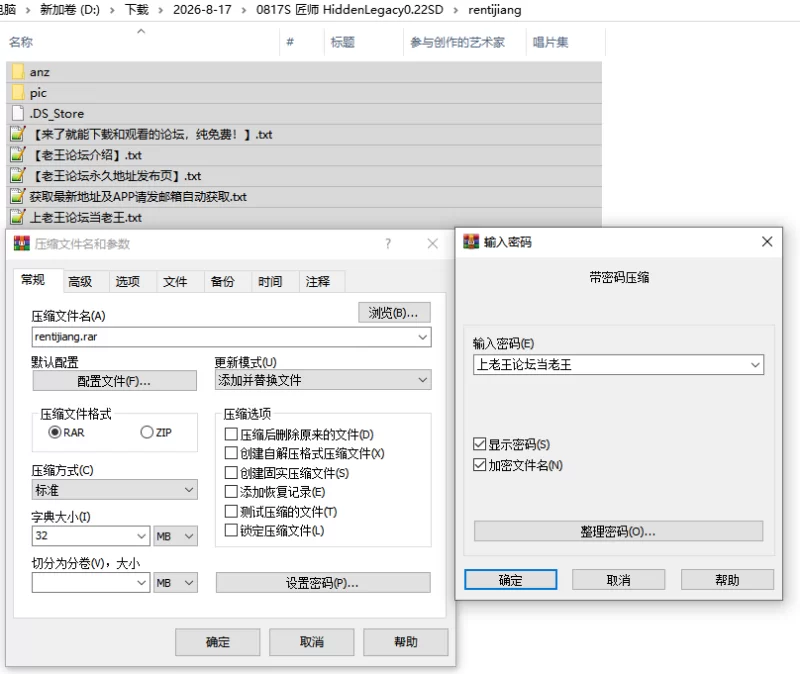Enable 测试压缩的文件 checkbox

[x=231, y=511]
